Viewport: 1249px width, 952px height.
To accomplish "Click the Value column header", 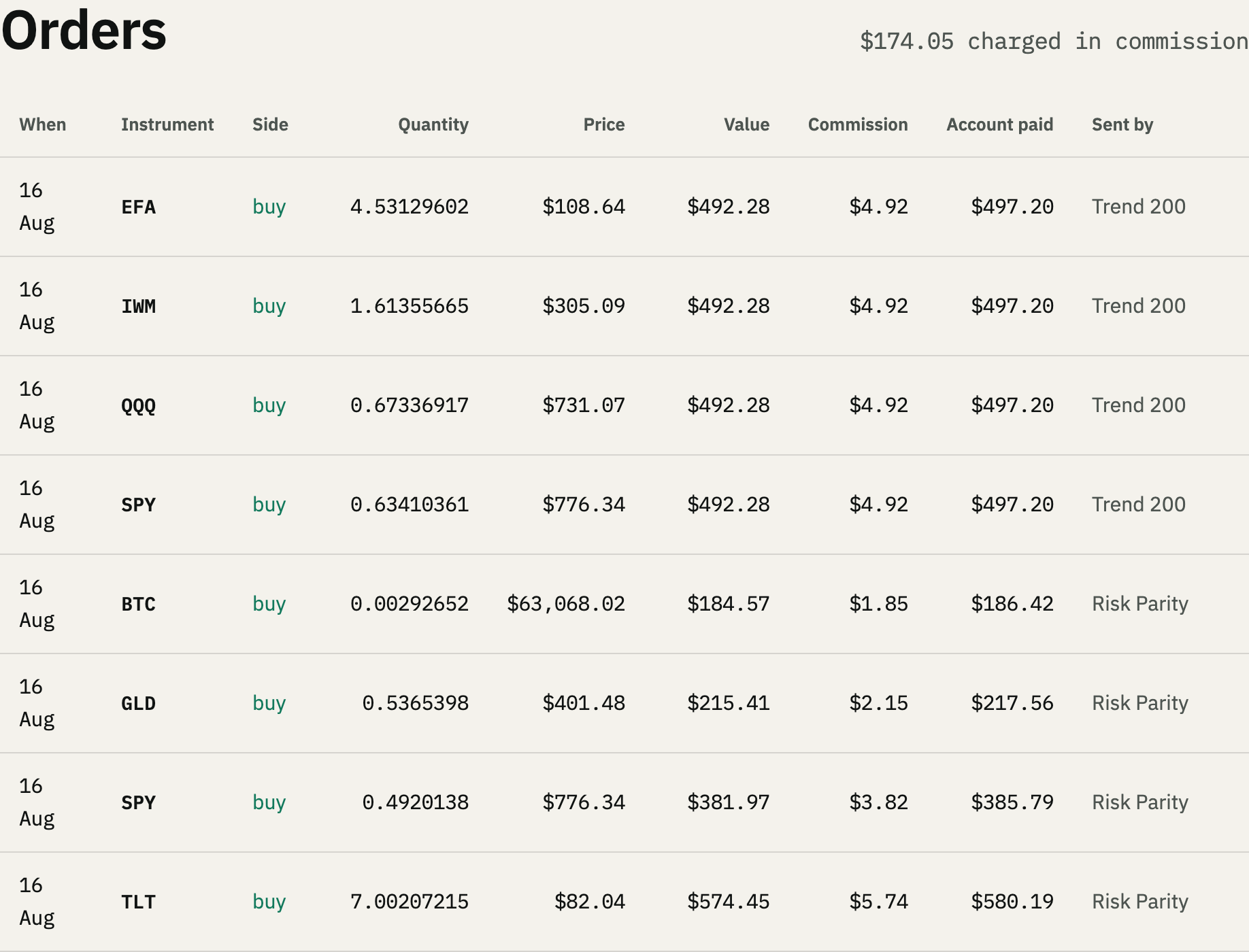I will click(746, 124).
